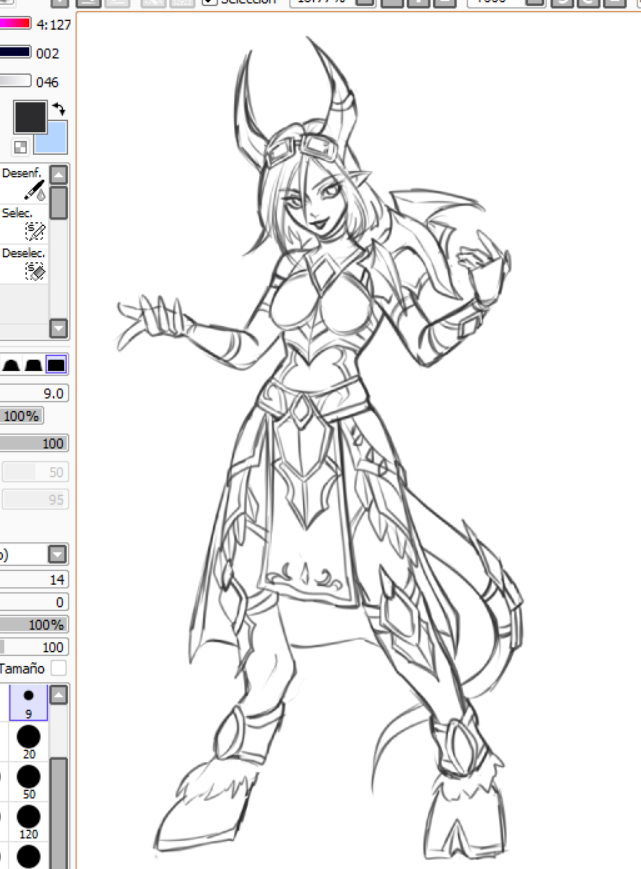Pick brush size preset 9
641x869 pixels.
(x=28, y=702)
